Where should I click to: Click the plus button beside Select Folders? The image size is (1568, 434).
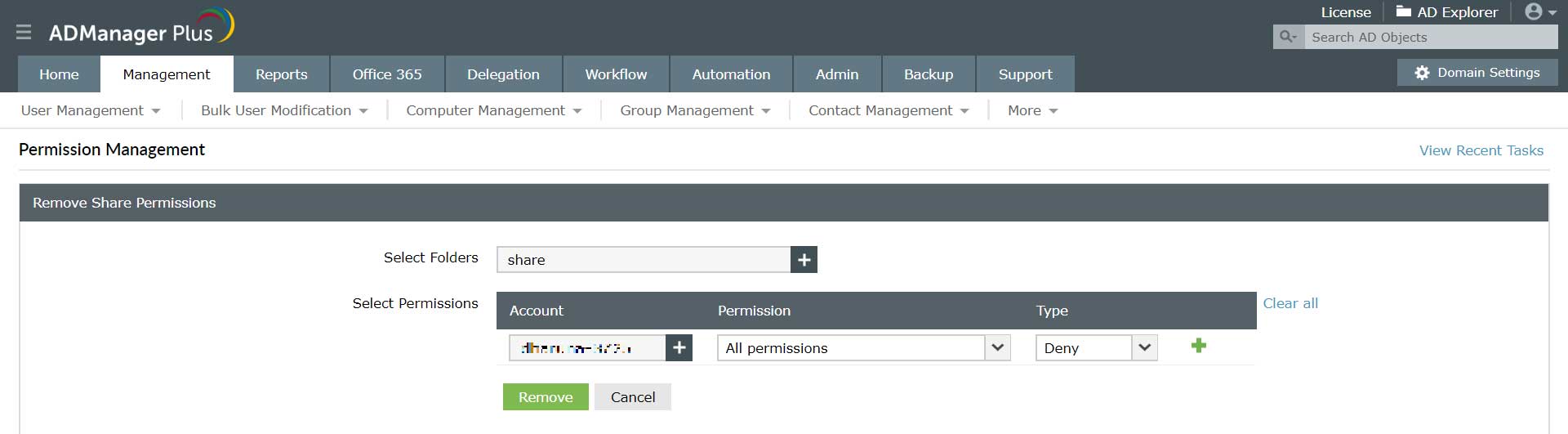(804, 260)
